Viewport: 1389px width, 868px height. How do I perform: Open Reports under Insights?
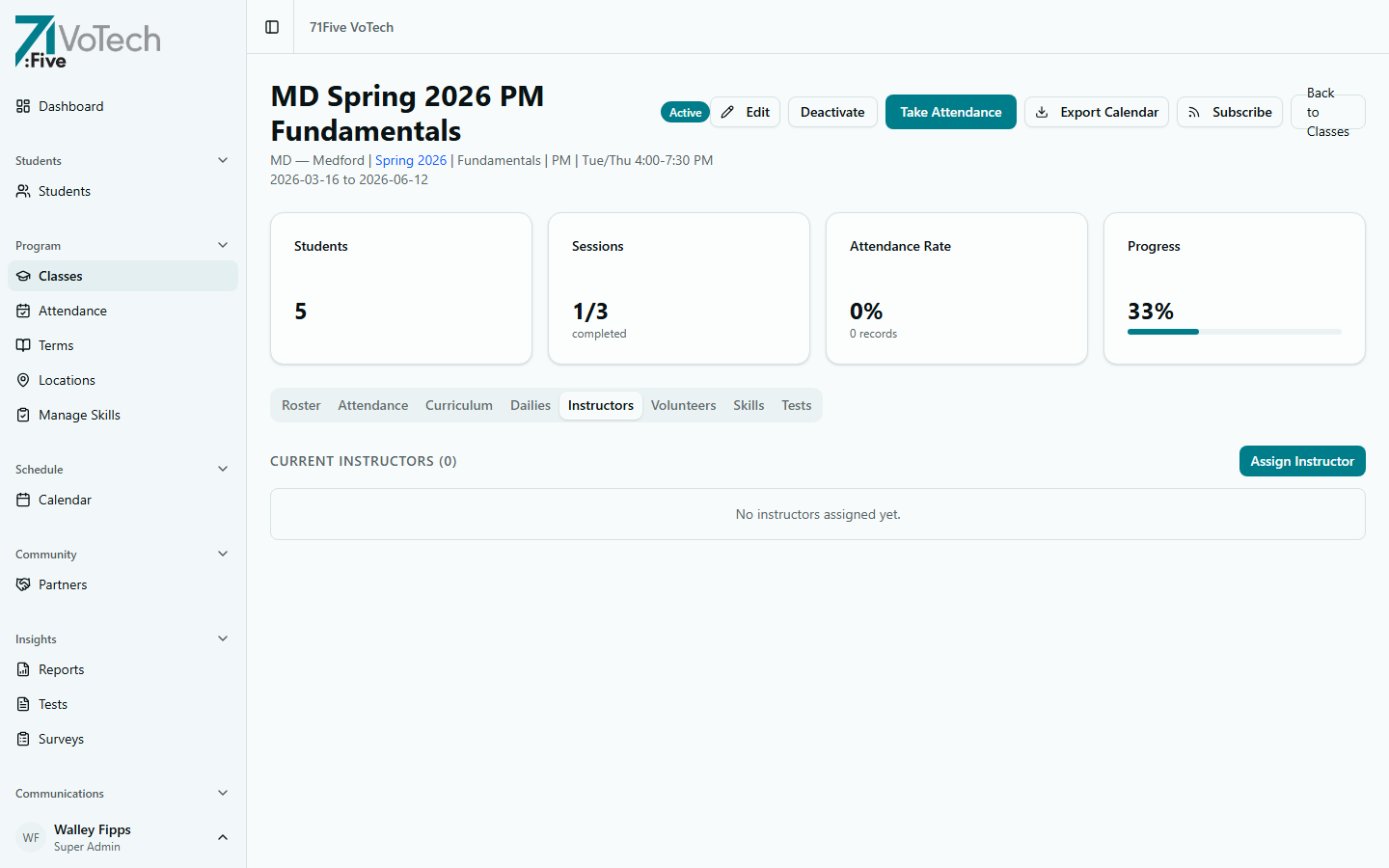pyautogui.click(x=62, y=668)
